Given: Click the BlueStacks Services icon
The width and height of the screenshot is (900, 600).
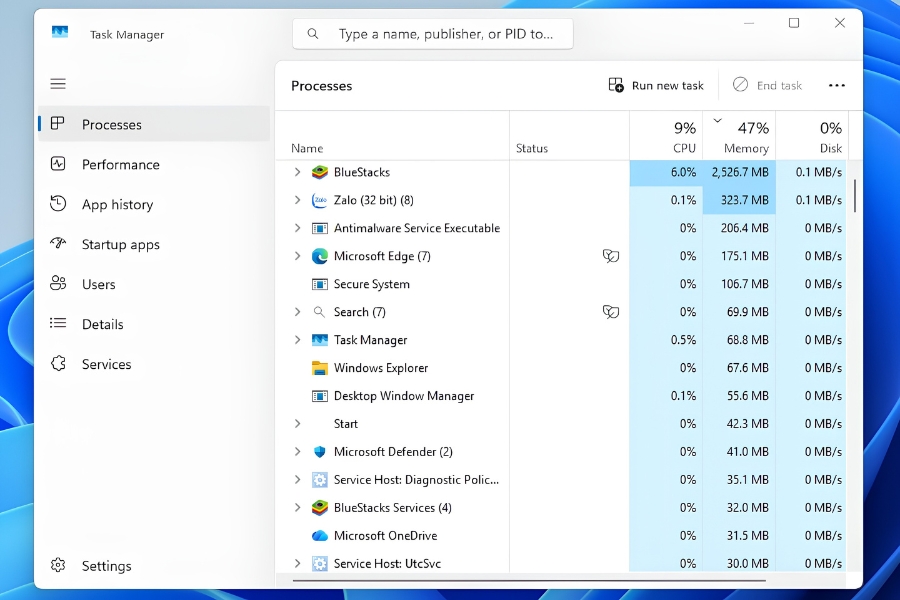Looking at the screenshot, I should pyautogui.click(x=320, y=508).
